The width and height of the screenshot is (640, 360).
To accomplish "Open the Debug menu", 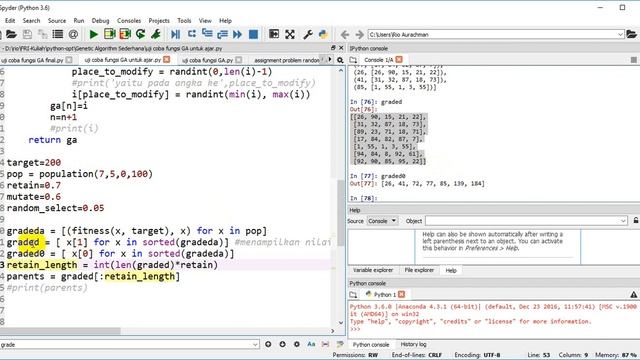I will (x=100, y=20).
